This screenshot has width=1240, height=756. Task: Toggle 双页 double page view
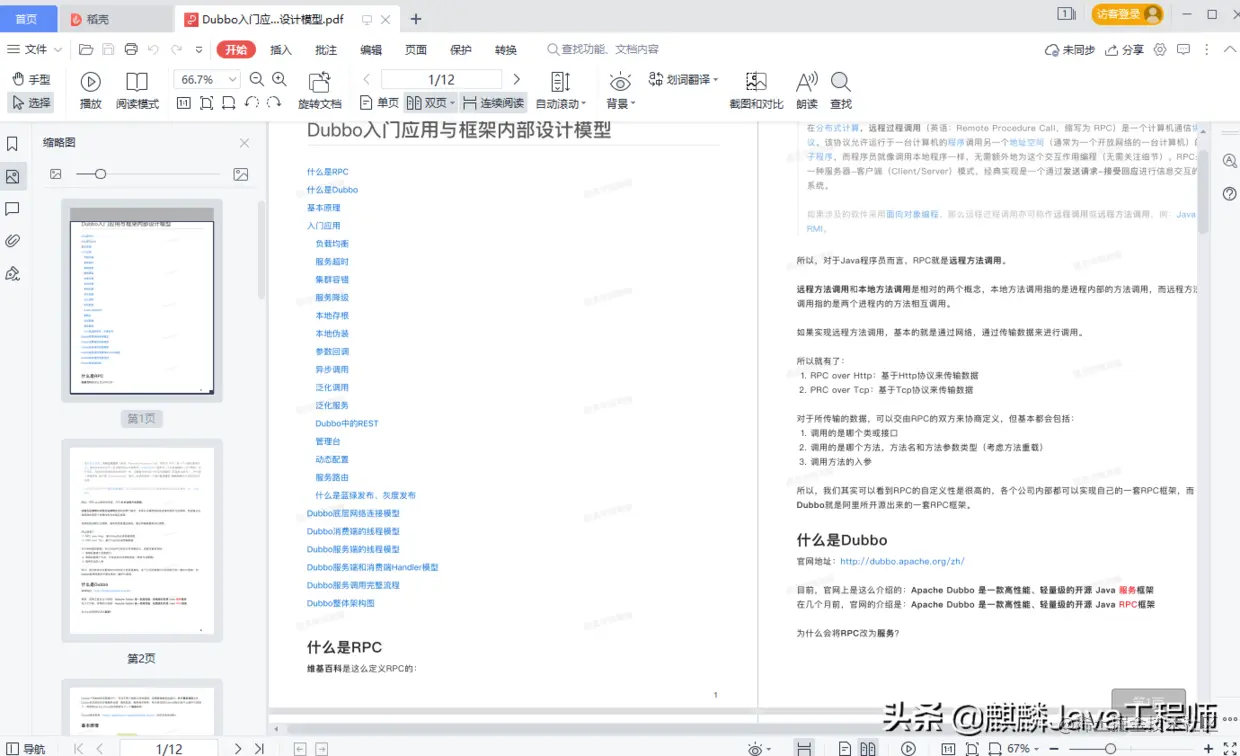coord(430,103)
